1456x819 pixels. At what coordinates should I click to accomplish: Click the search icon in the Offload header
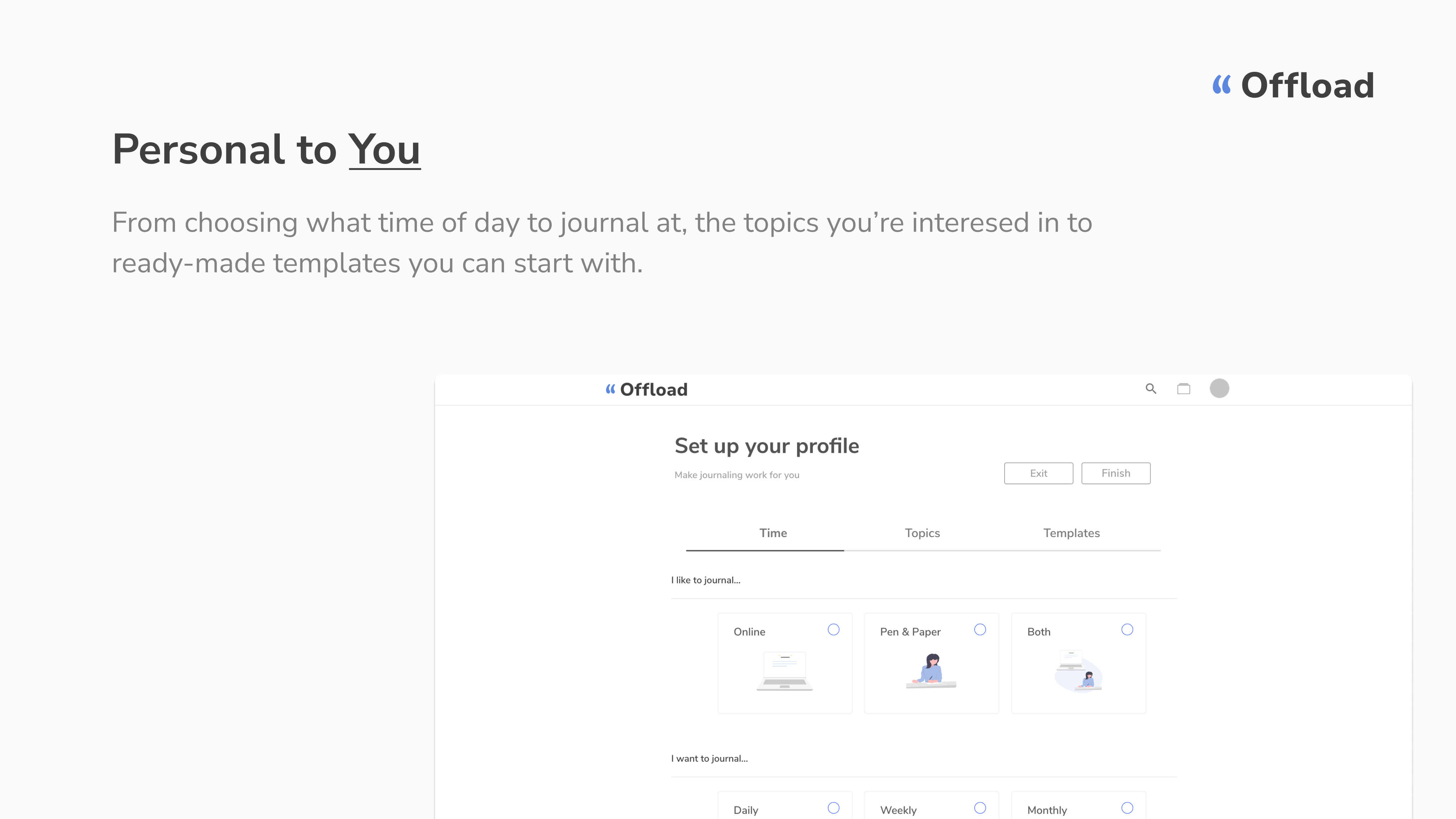[x=1151, y=389]
